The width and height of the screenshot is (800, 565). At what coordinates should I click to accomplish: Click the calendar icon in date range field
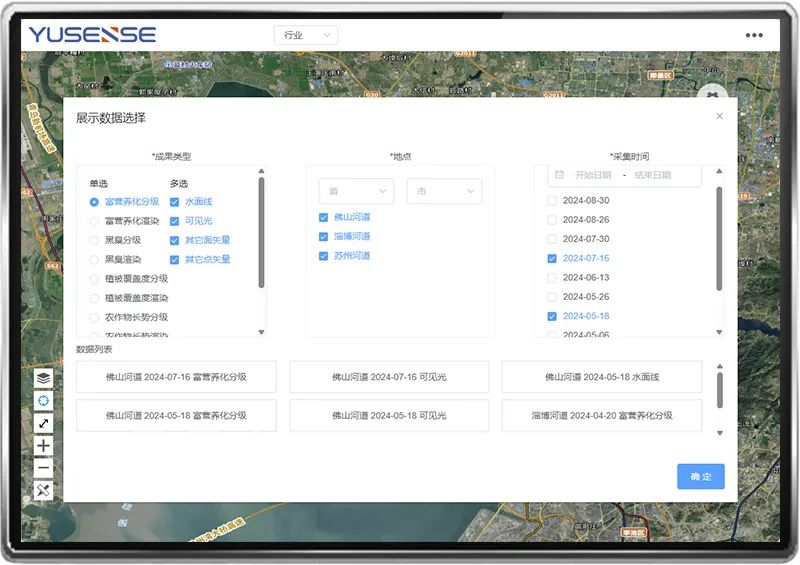click(x=560, y=175)
